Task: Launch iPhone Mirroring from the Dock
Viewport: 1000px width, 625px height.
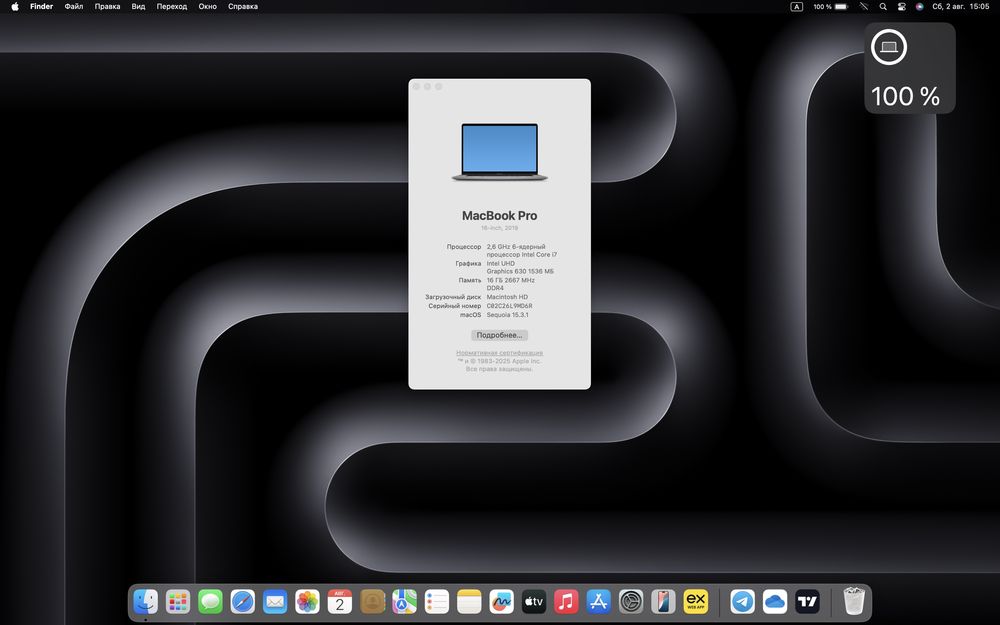Action: [663, 601]
